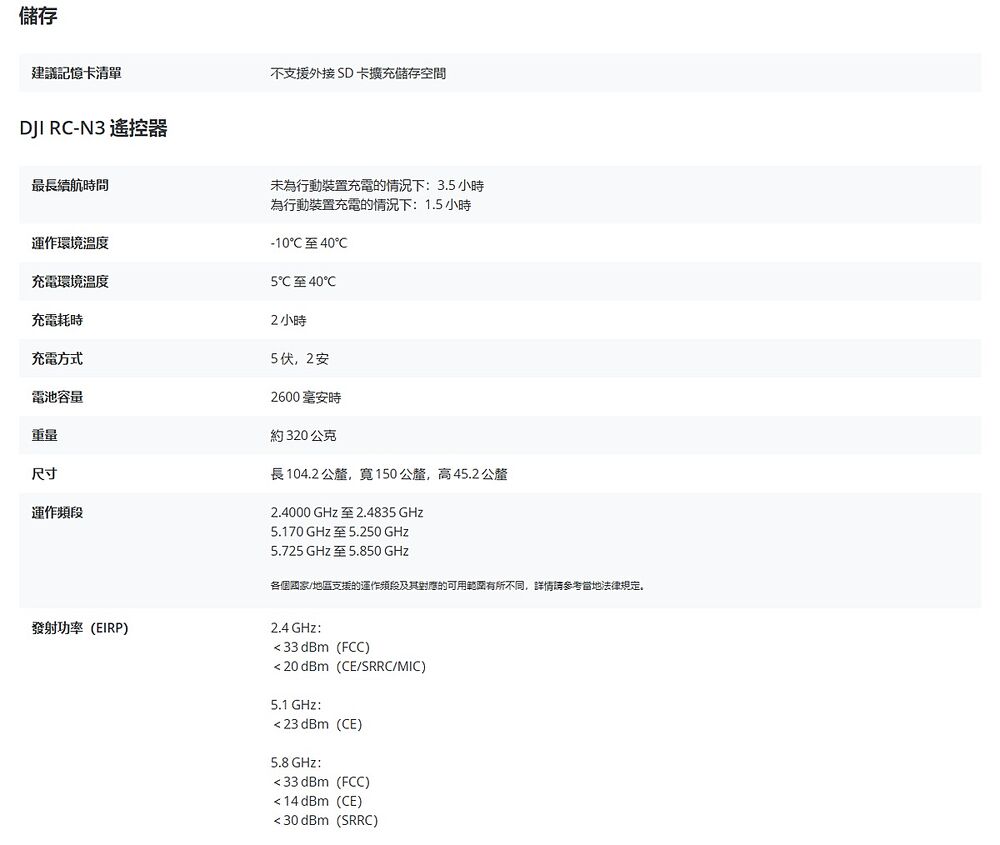This screenshot has width=1000, height=845.
Task: Click 2.4000 GHz 至 2.4835 GHz line
Action: point(347,512)
